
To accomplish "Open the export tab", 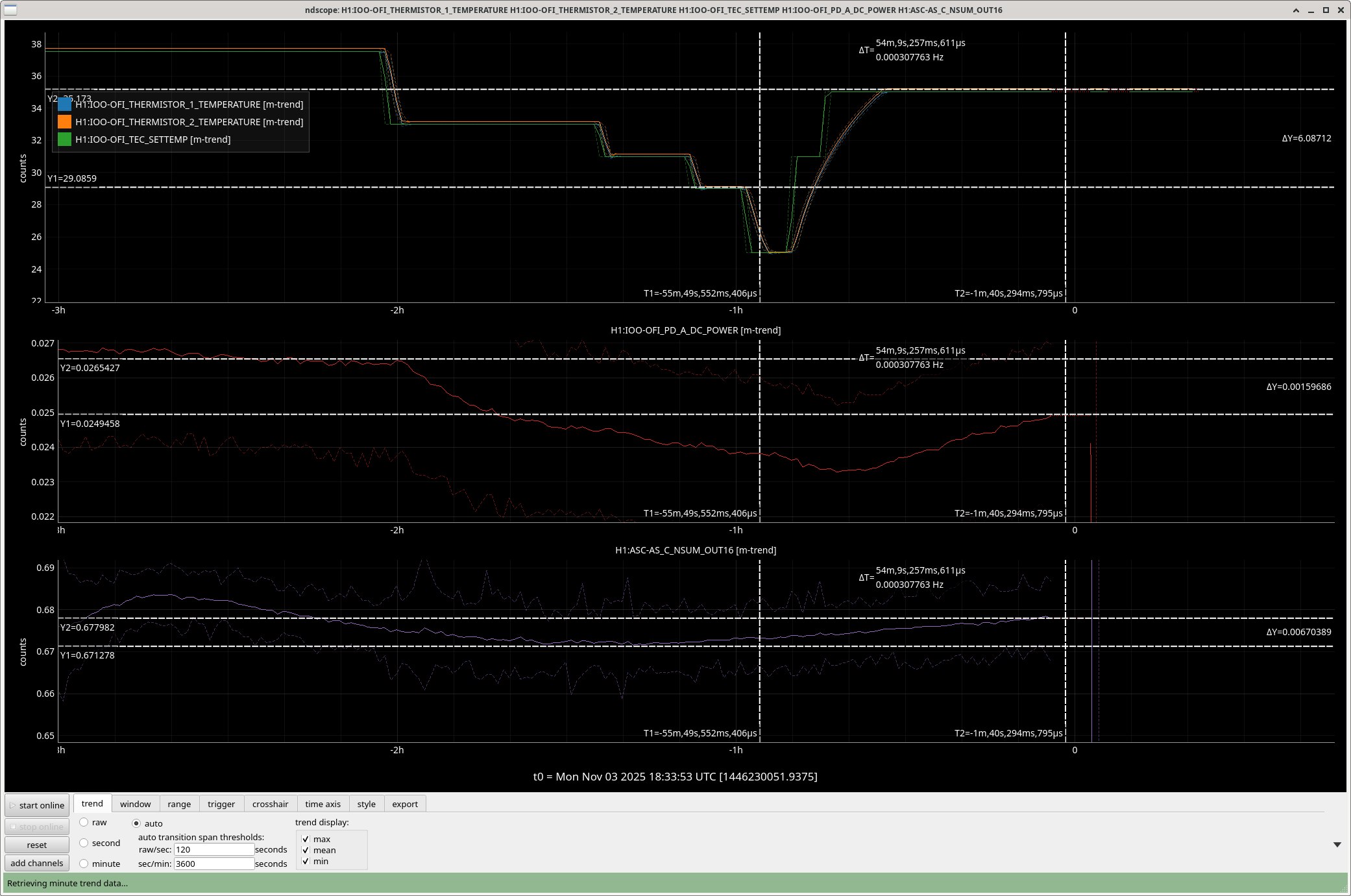I will (x=405, y=804).
